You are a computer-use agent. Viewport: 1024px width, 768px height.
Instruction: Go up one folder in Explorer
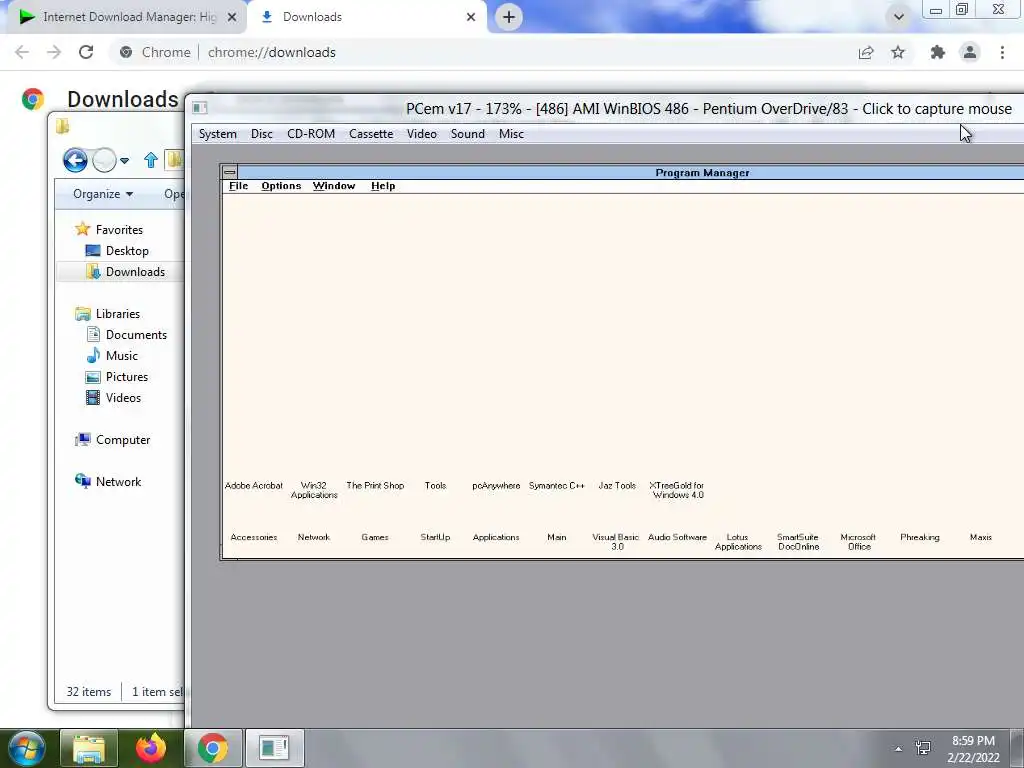click(x=150, y=160)
